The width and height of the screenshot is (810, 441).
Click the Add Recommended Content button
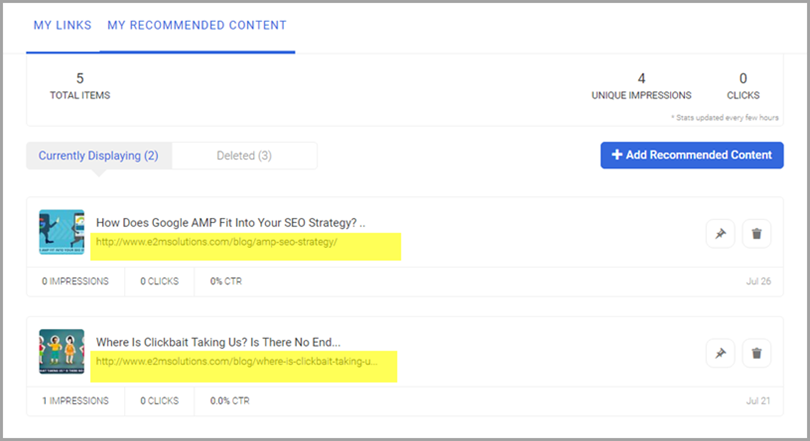click(691, 155)
